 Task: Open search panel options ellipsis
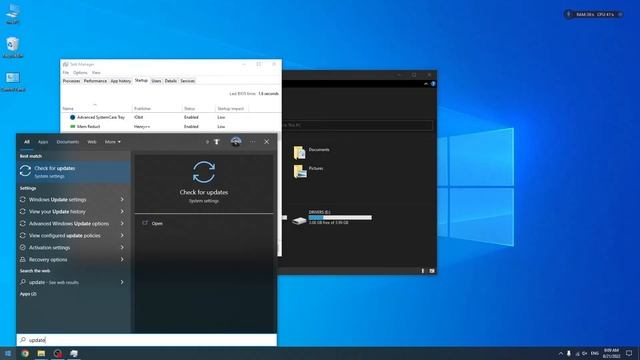(x=252, y=142)
